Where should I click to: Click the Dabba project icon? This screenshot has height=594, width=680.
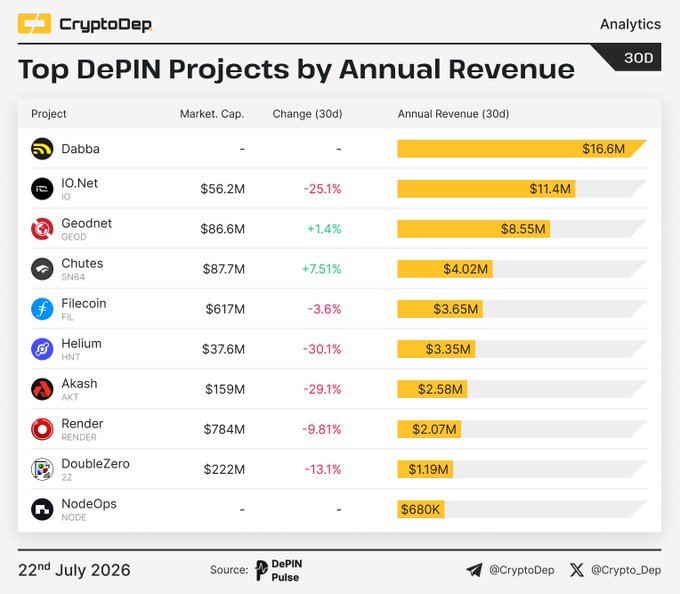42,149
